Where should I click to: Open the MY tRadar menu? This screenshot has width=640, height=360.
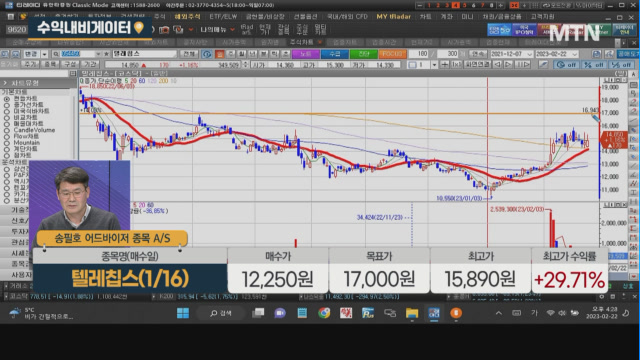pos(393,17)
